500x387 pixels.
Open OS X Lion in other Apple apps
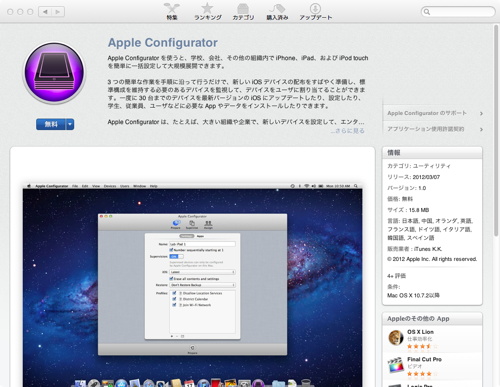(420, 332)
